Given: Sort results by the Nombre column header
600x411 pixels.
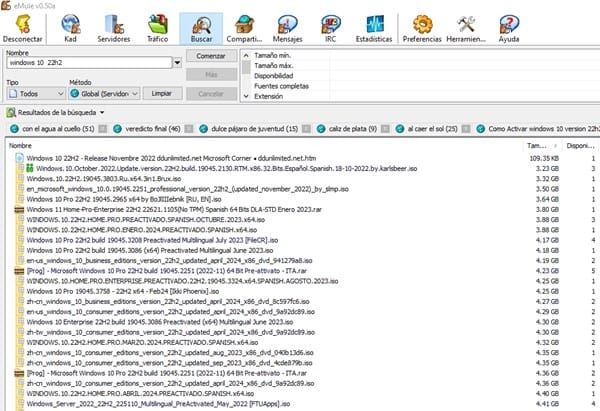Looking at the screenshot, I should 264,146.
